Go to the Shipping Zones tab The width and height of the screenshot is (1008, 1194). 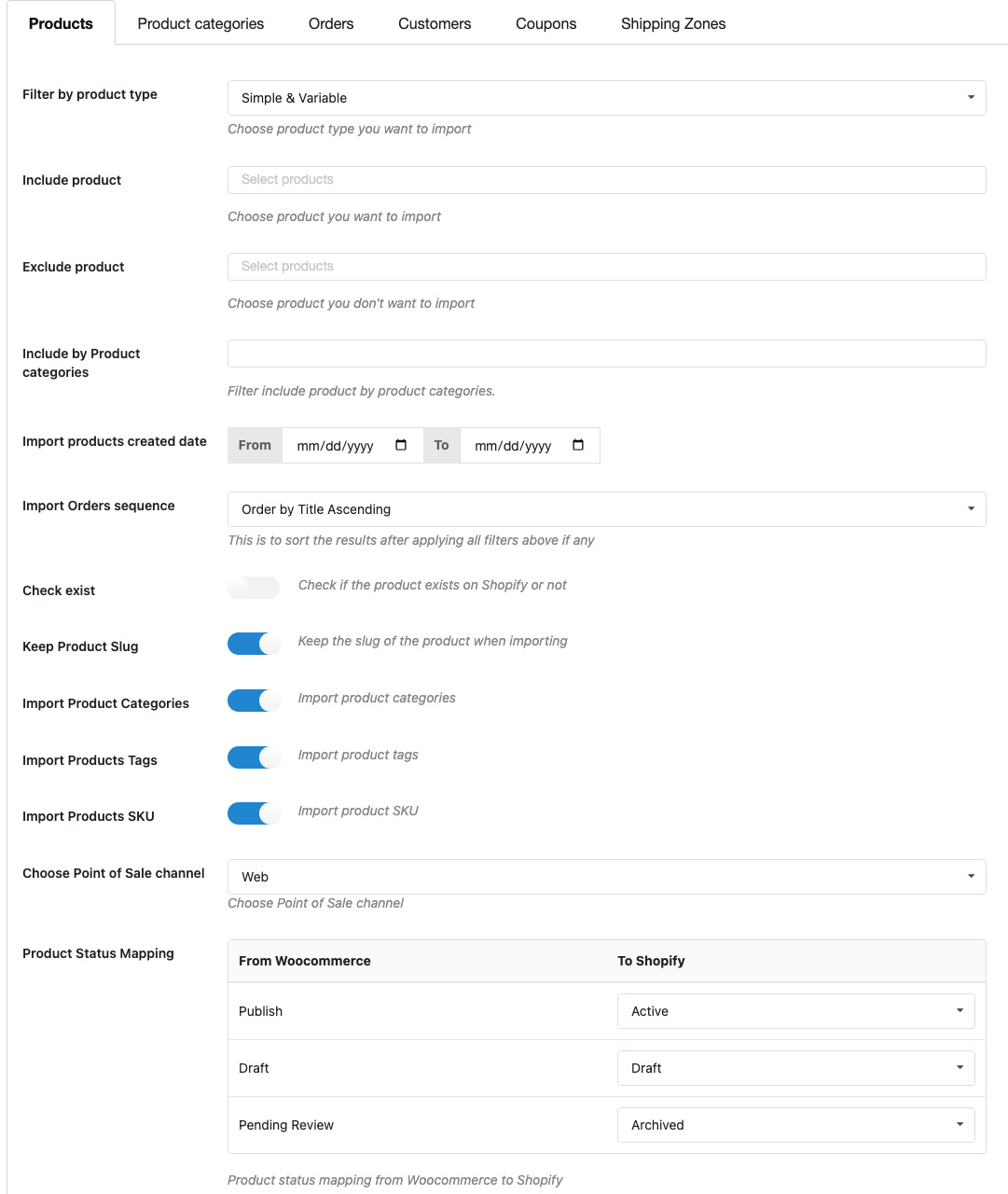click(x=673, y=23)
